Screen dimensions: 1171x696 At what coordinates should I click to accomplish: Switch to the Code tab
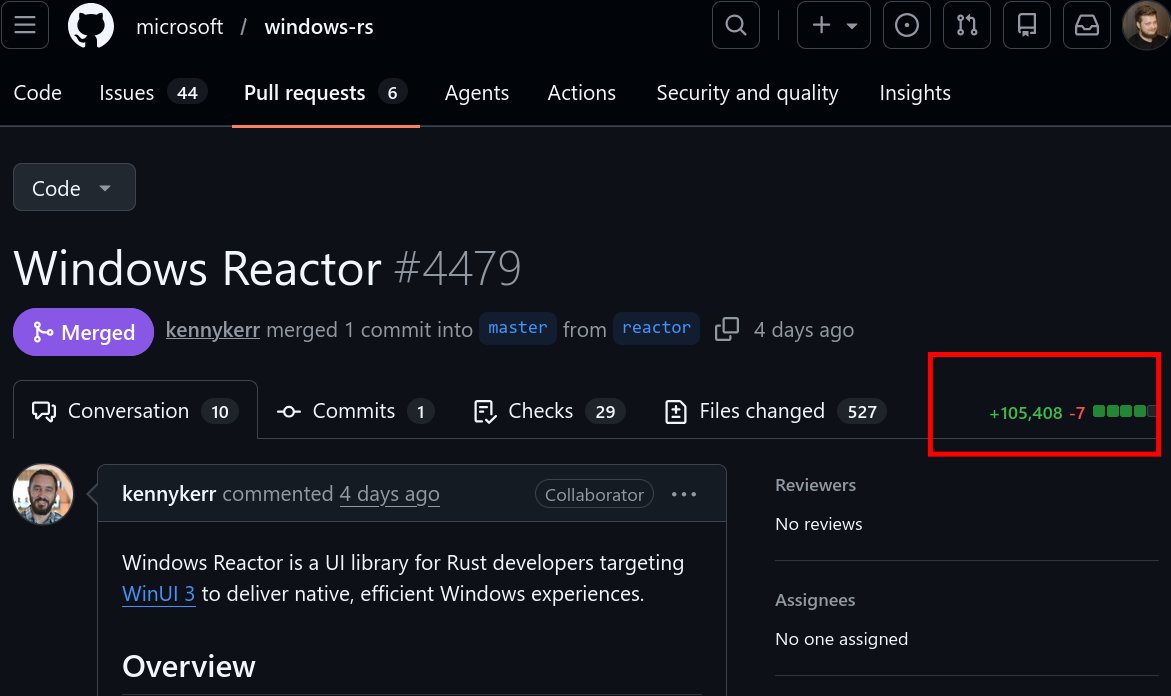[37, 93]
